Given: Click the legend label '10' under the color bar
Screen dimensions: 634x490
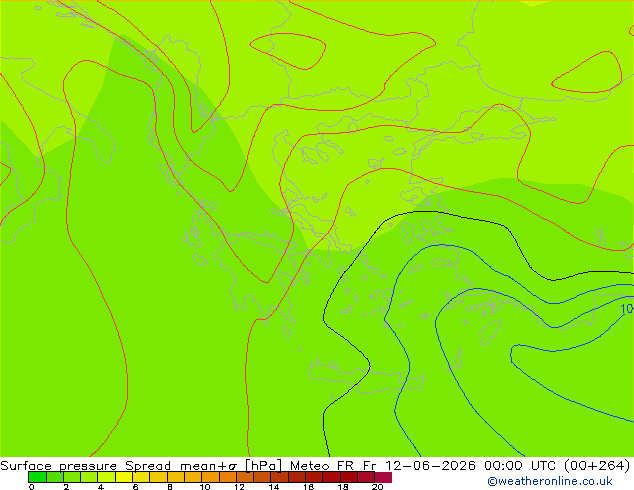Looking at the screenshot, I should point(205,487).
